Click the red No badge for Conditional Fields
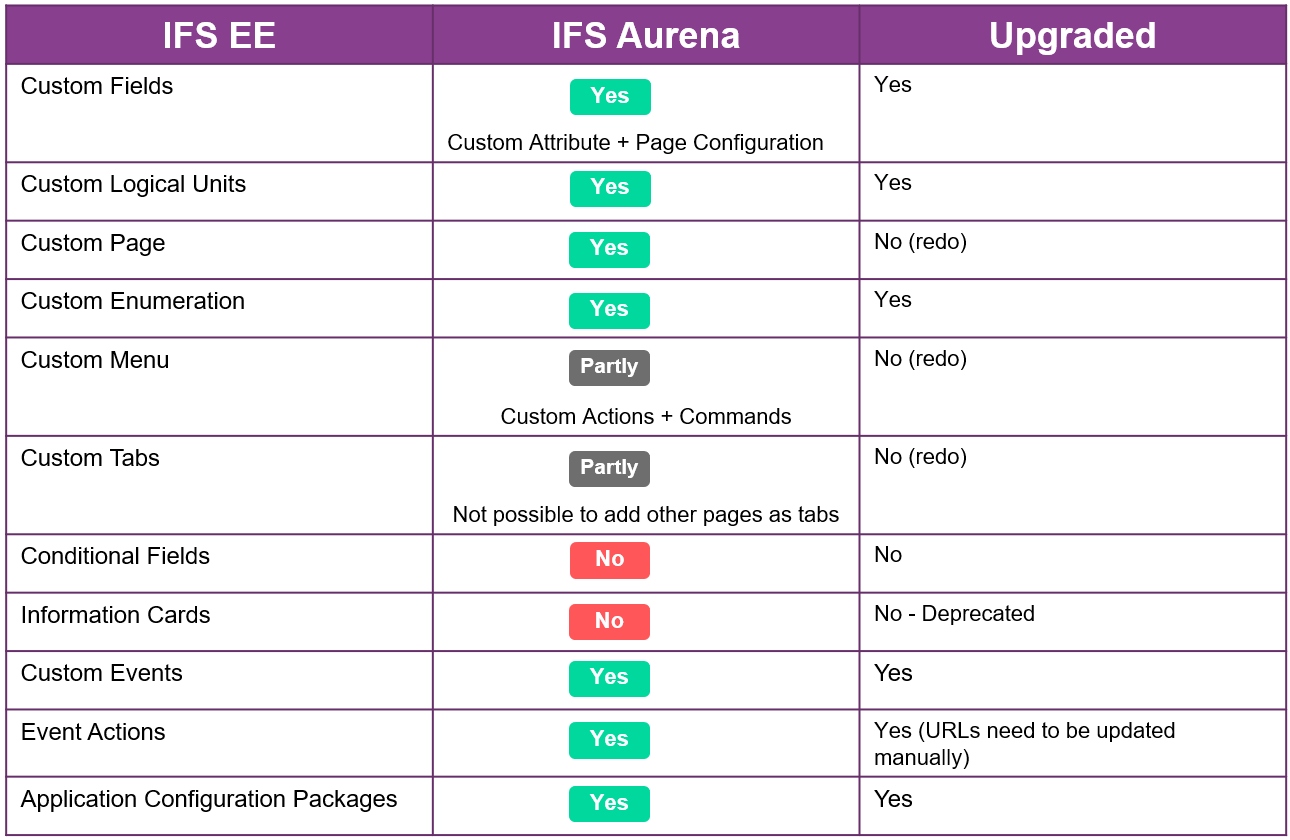 (609, 560)
